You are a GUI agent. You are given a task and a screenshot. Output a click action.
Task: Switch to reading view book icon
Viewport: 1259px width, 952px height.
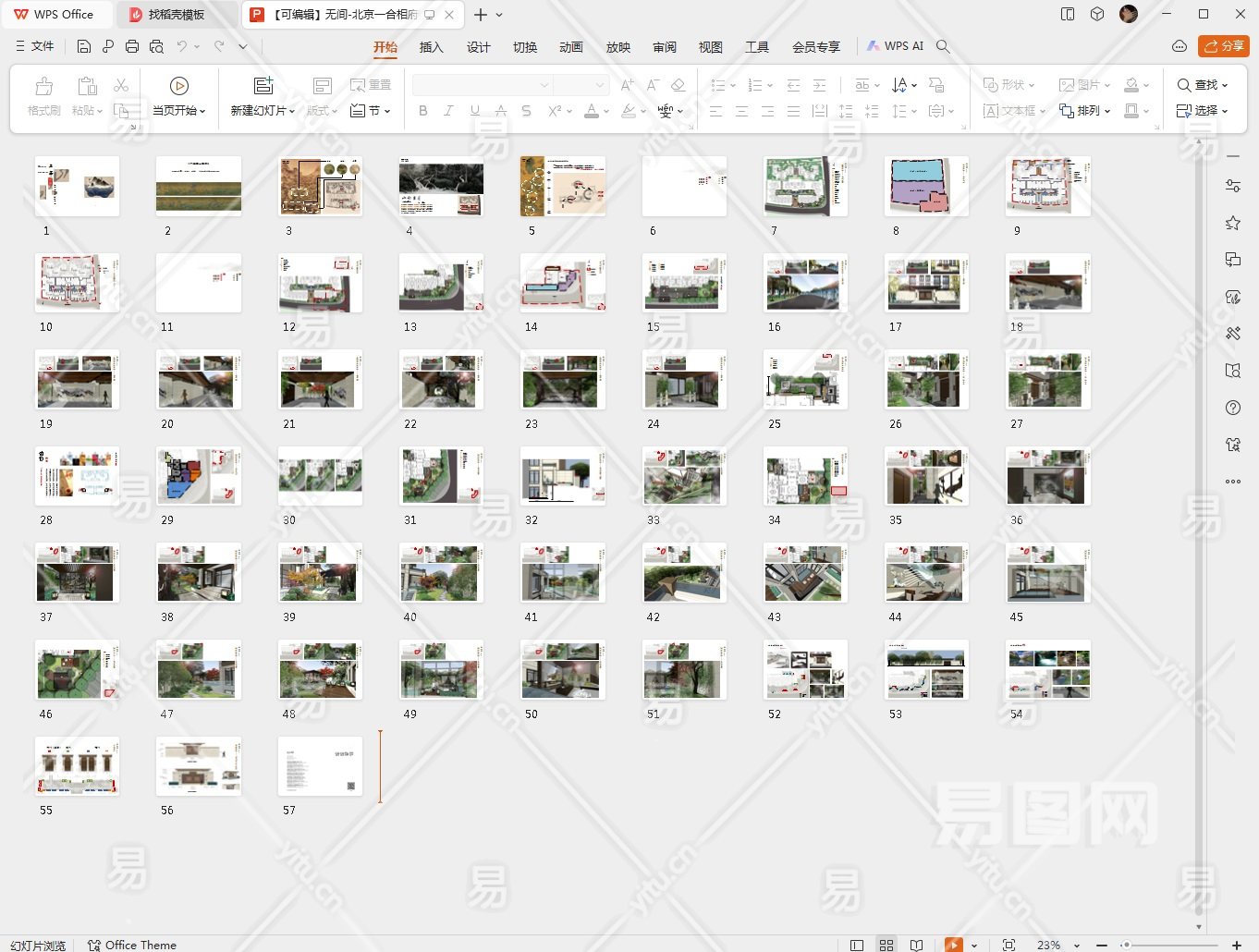(x=916, y=945)
